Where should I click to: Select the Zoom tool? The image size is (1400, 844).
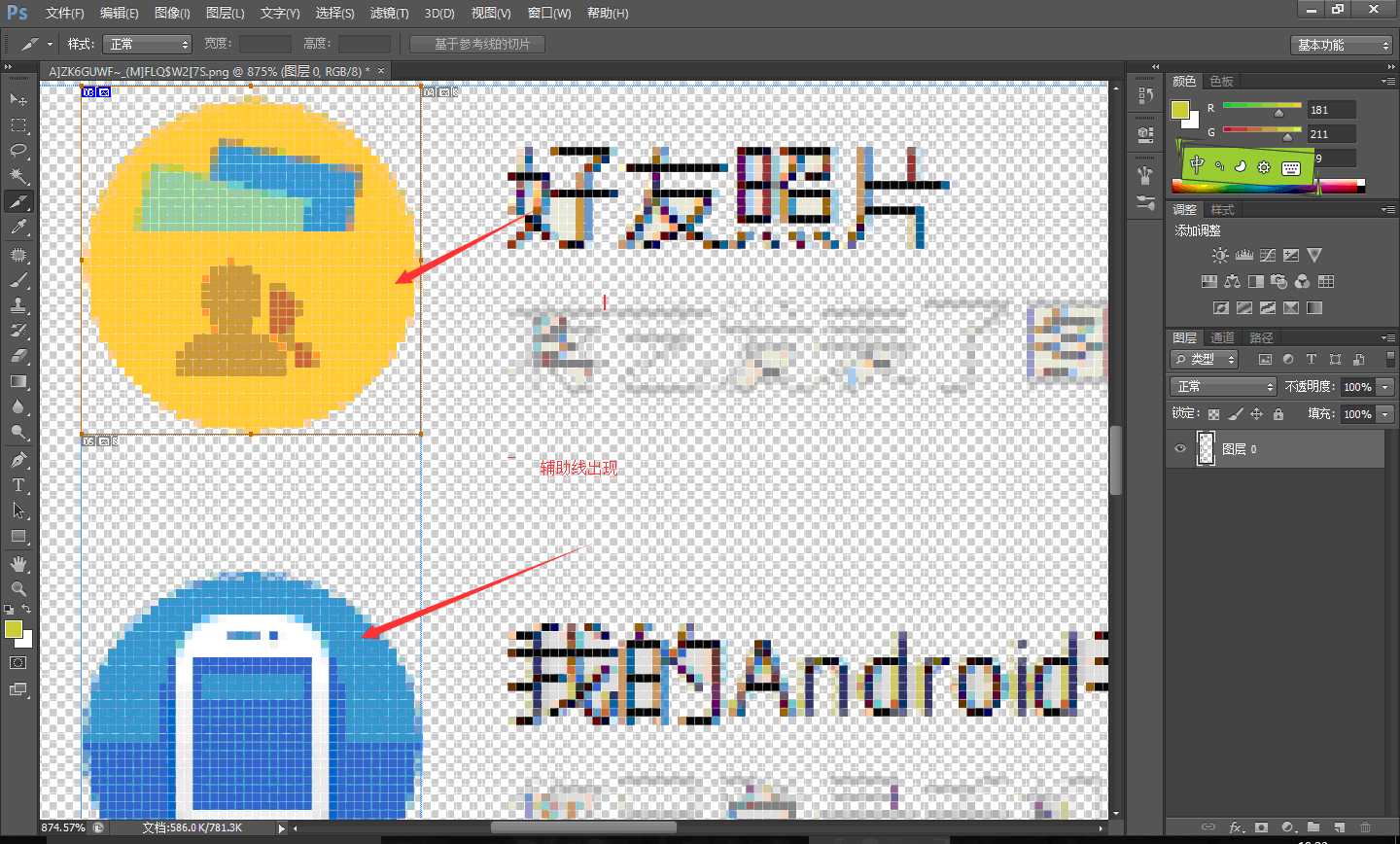pos(18,589)
